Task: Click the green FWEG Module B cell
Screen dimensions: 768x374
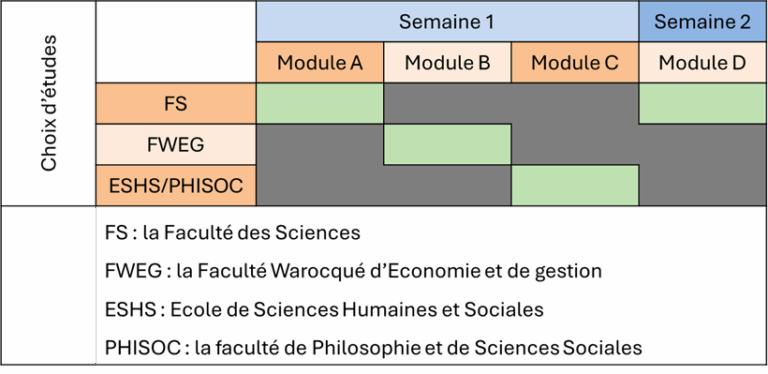Action: (447, 144)
